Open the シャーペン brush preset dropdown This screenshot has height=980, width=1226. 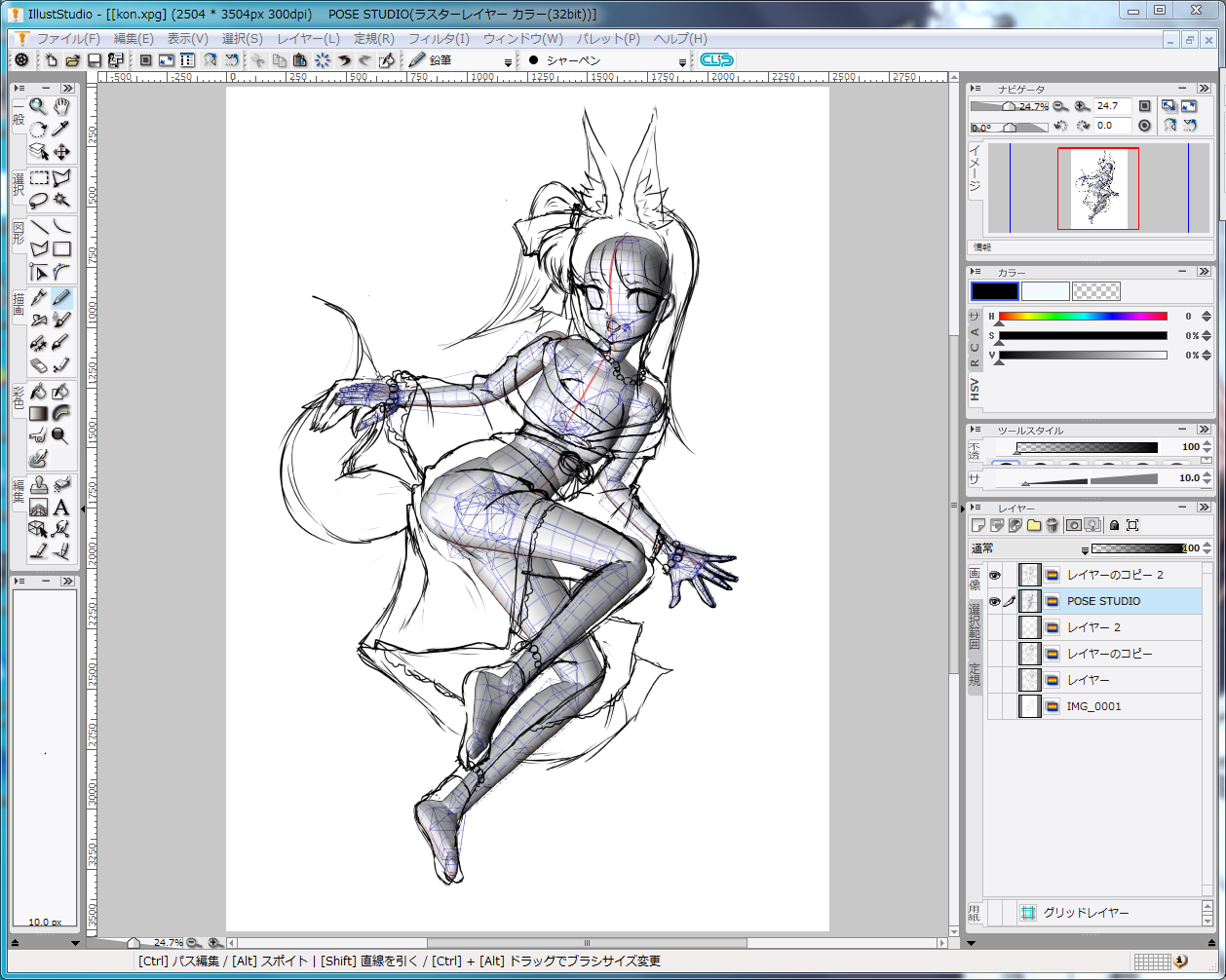pos(682,61)
